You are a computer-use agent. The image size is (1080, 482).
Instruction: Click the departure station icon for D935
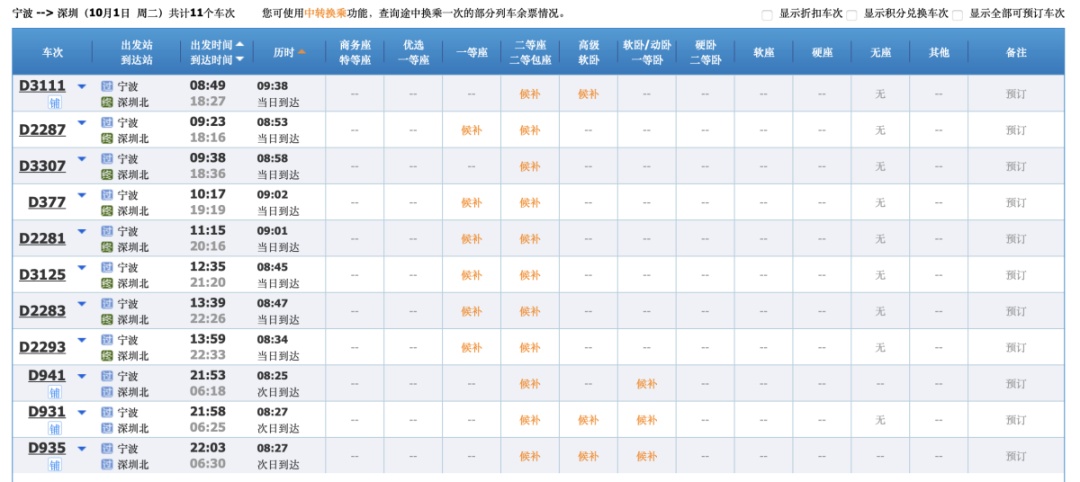click(x=107, y=448)
